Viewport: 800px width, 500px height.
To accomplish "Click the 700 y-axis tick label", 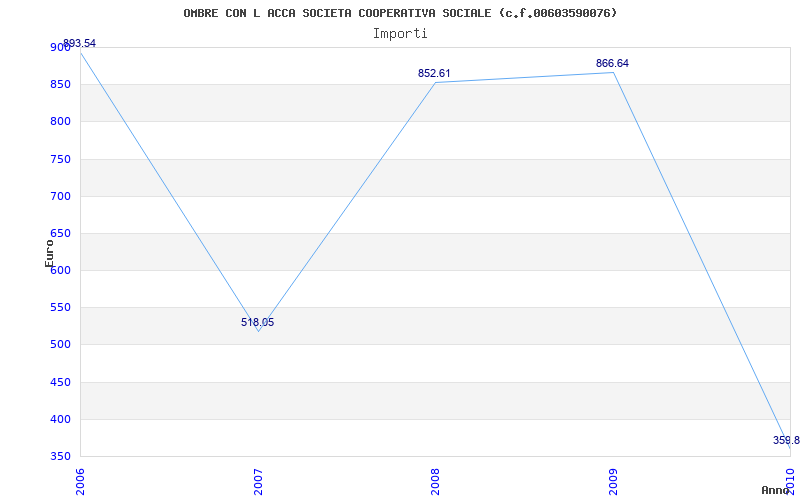I will coord(59,196).
